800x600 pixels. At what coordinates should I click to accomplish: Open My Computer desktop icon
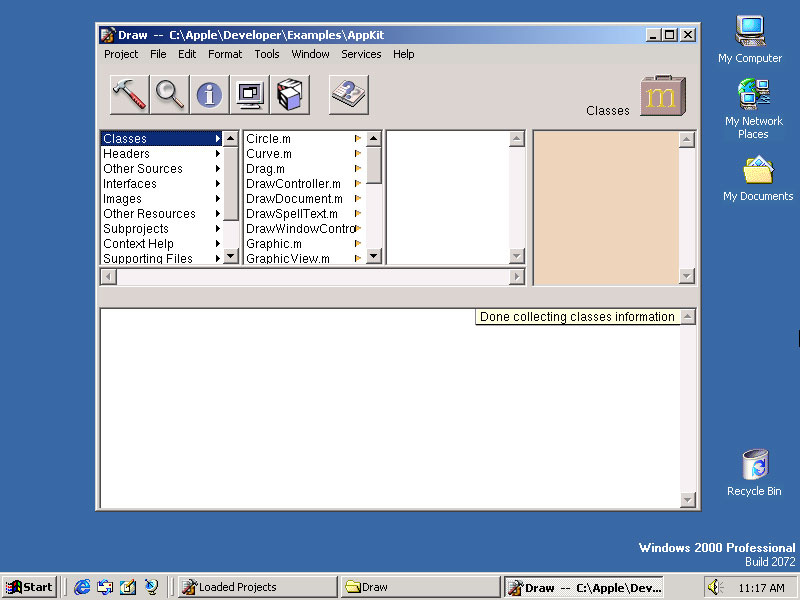click(749, 32)
